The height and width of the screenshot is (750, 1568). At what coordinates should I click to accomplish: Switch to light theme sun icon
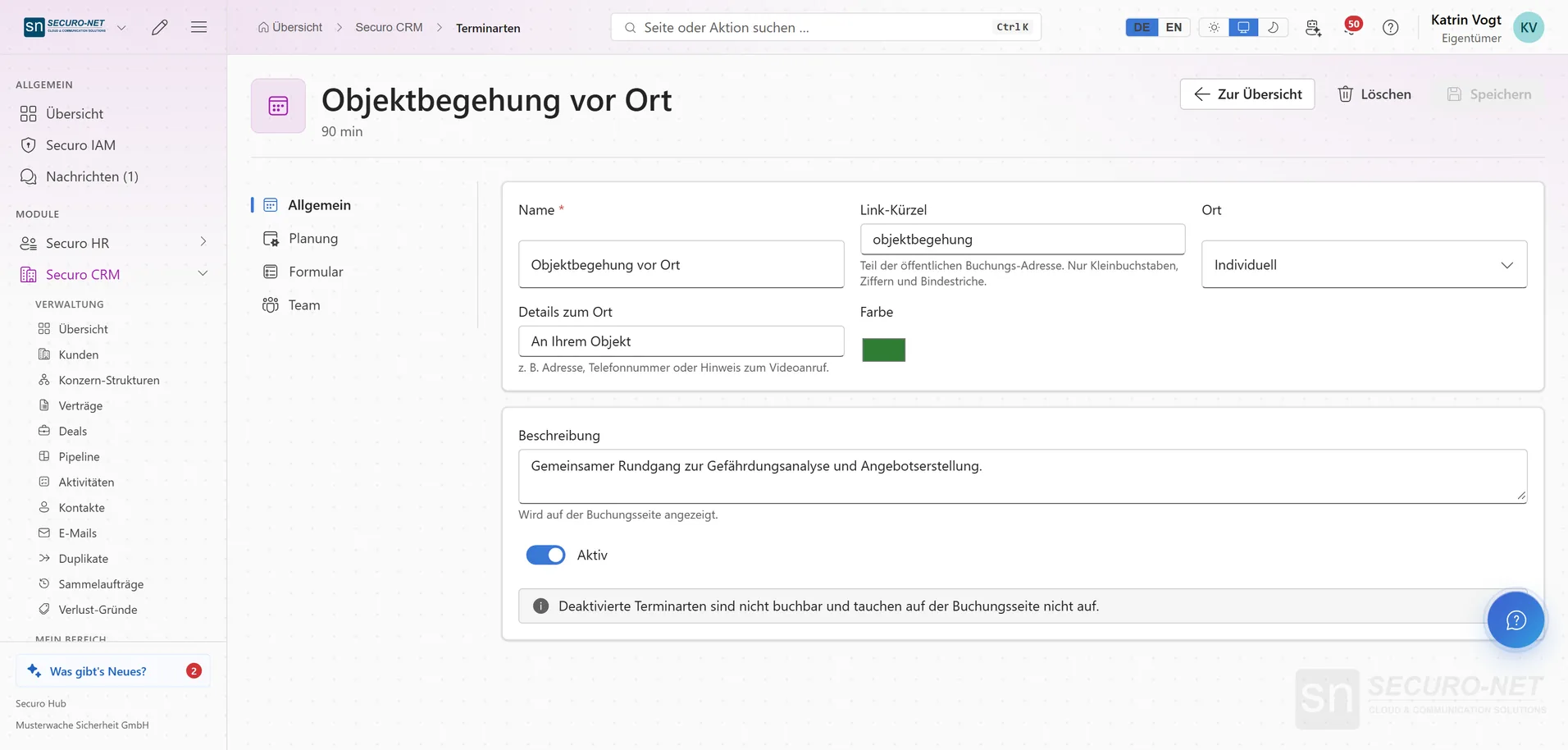pyautogui.click(x=1214, y=27)
